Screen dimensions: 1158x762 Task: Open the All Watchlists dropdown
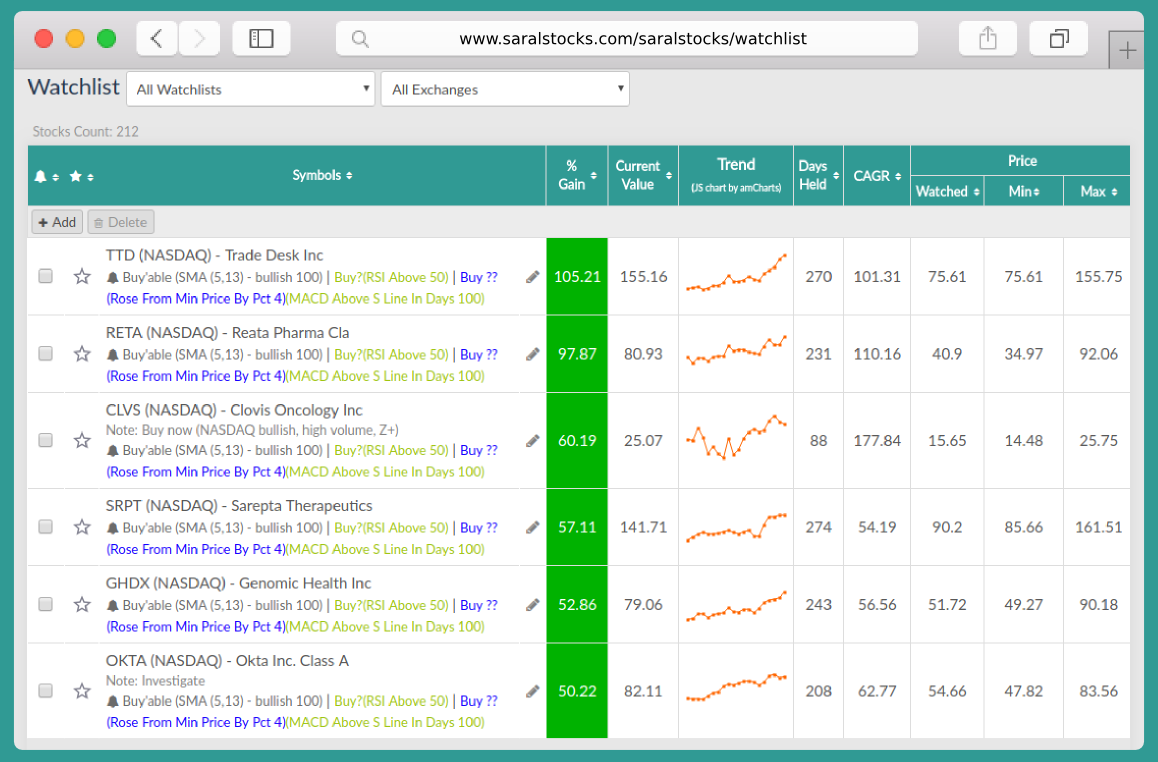251,89
